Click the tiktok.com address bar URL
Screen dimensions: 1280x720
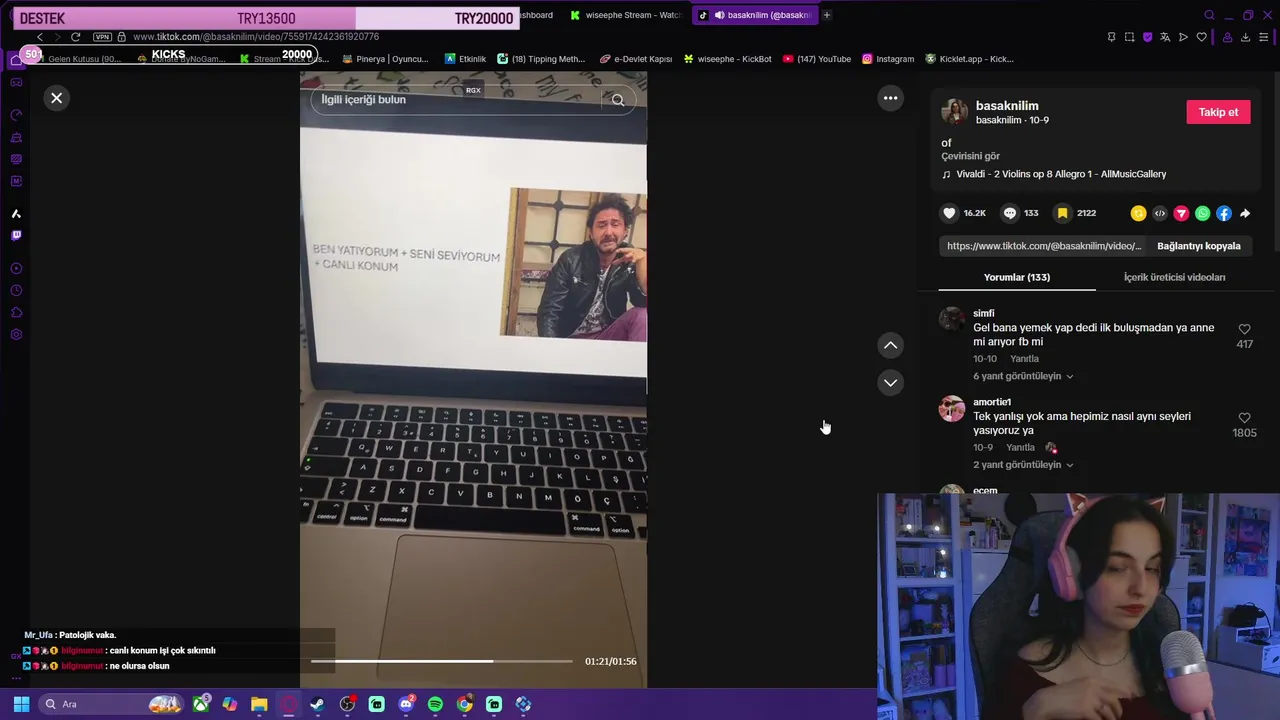pyautogui.click(x=256, y=37)
